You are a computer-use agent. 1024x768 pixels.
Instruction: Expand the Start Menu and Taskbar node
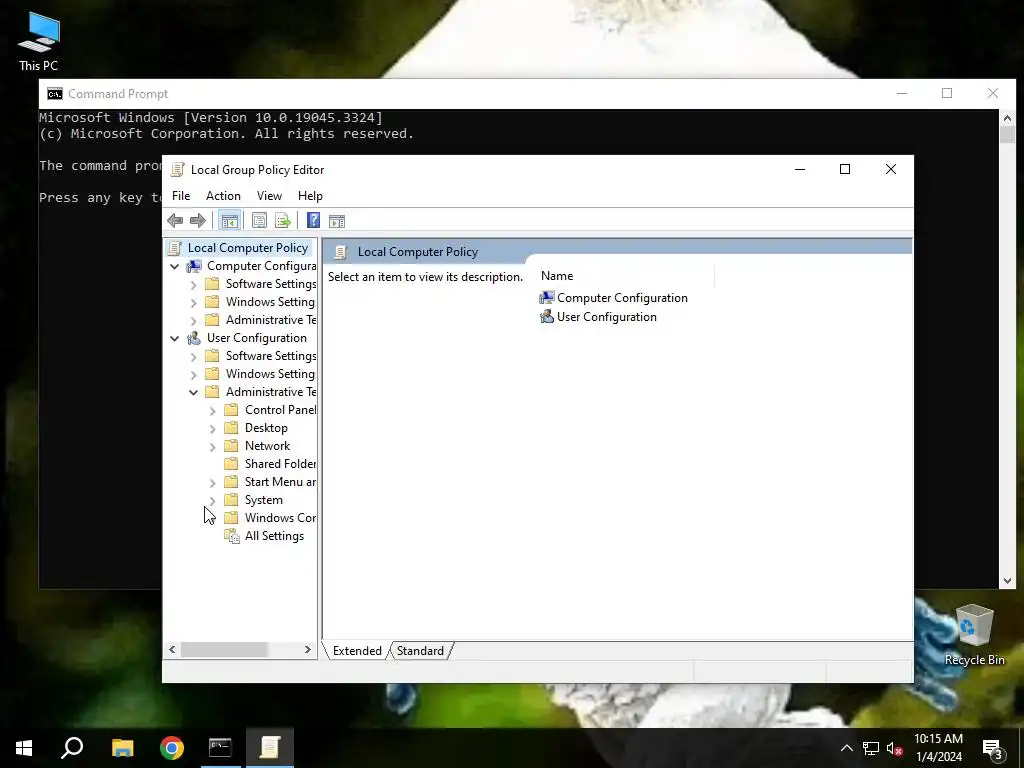(x=212, y=483)
